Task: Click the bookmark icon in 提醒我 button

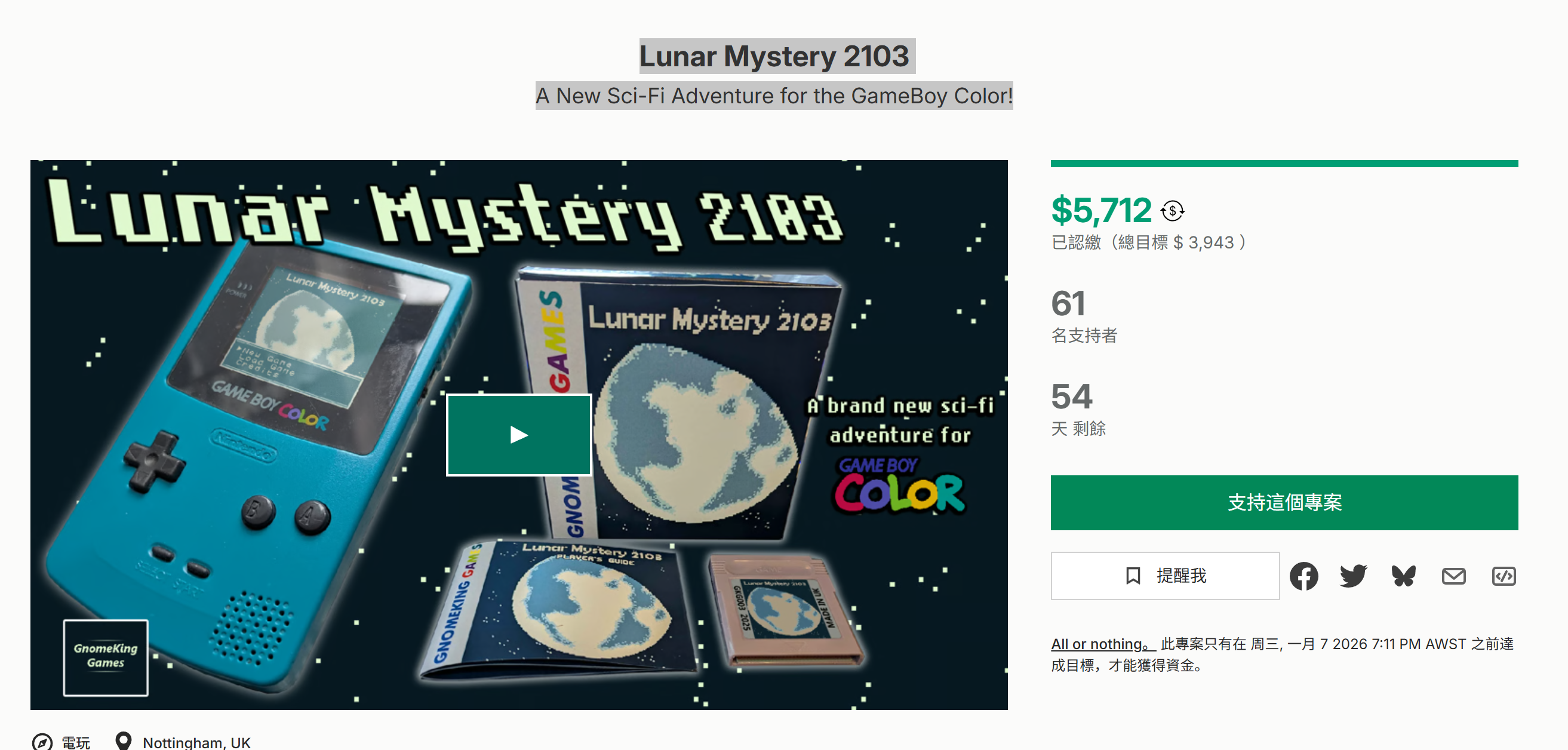Action: [1133, 576]
